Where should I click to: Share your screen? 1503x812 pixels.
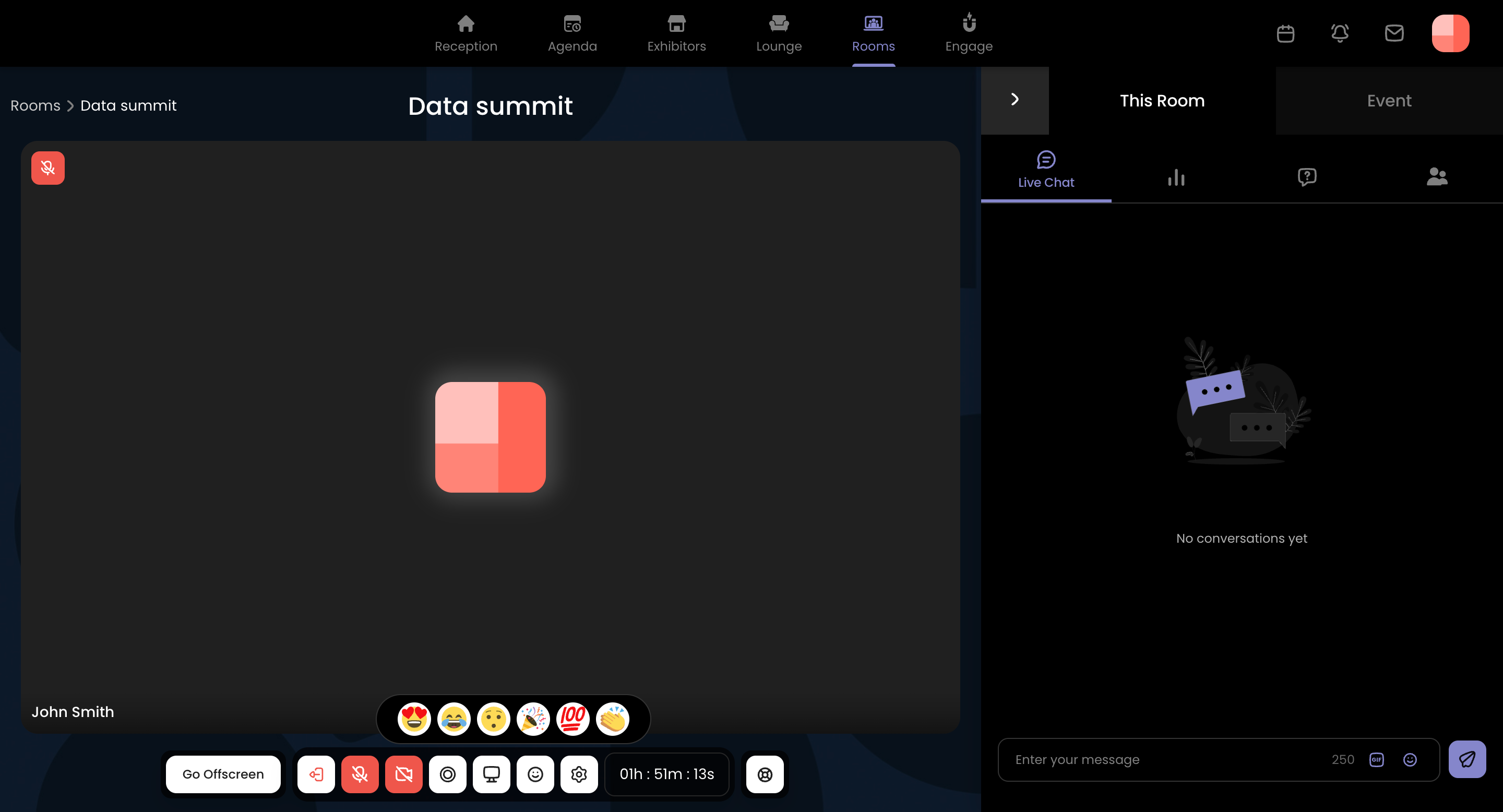(x=491, y=774)
